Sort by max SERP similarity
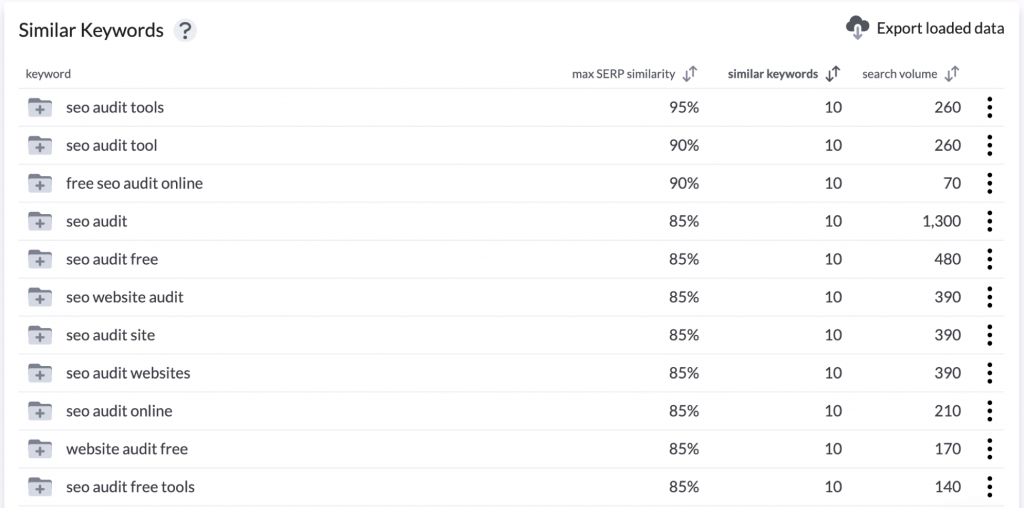The width and height of the screenshot is (1024, 508). pyautogui.click(x=690, y=74)
